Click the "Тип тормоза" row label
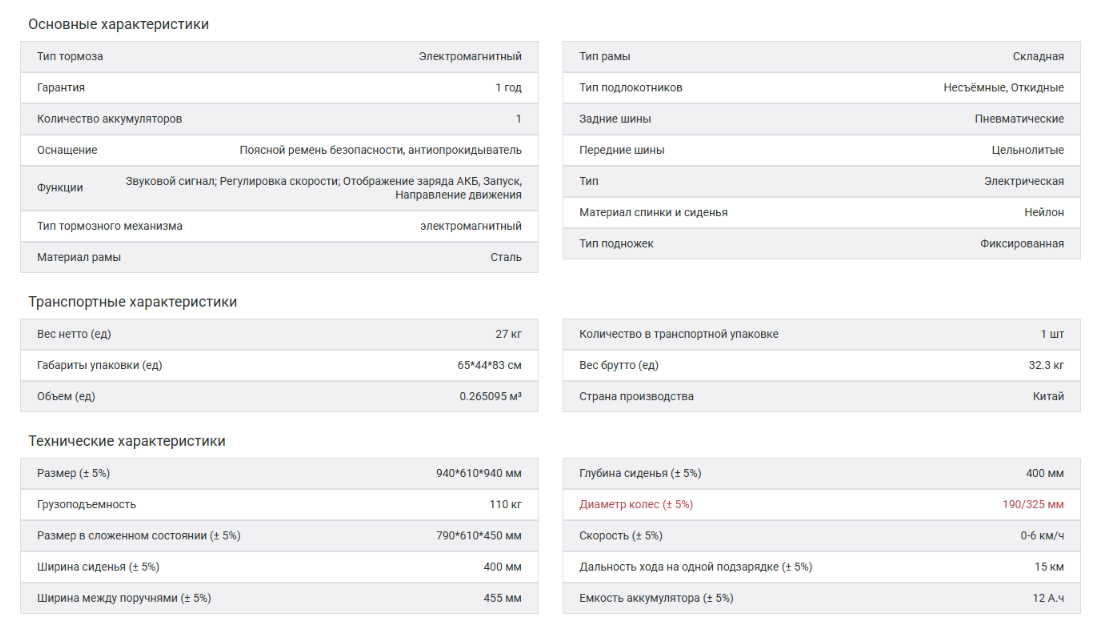The width and height of the screenshot is (1105, 633). pos(70,56)
